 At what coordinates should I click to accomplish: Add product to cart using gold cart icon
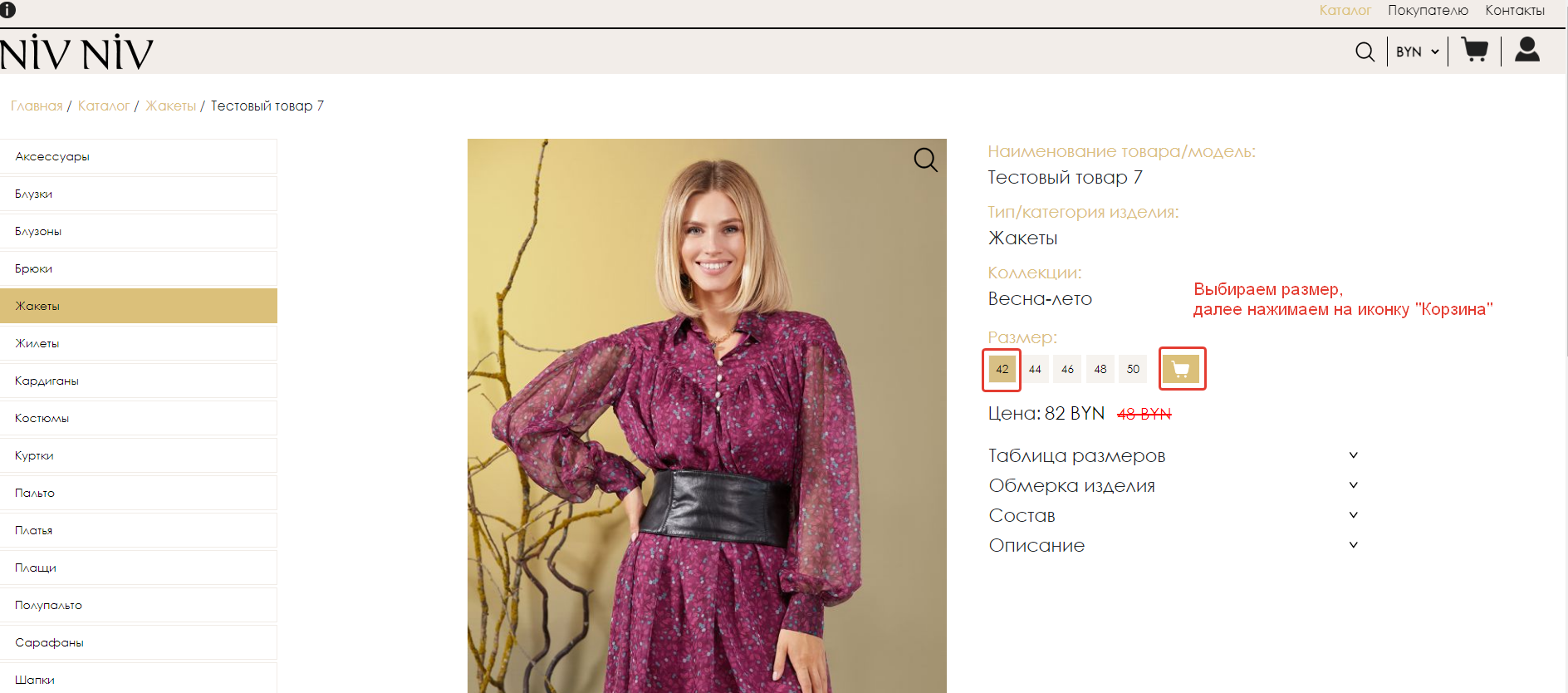point(1181,369)
